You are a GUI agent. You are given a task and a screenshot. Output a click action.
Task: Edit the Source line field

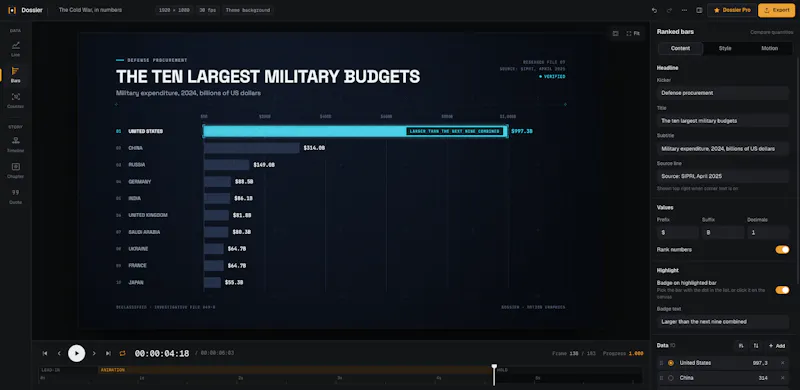723,176
